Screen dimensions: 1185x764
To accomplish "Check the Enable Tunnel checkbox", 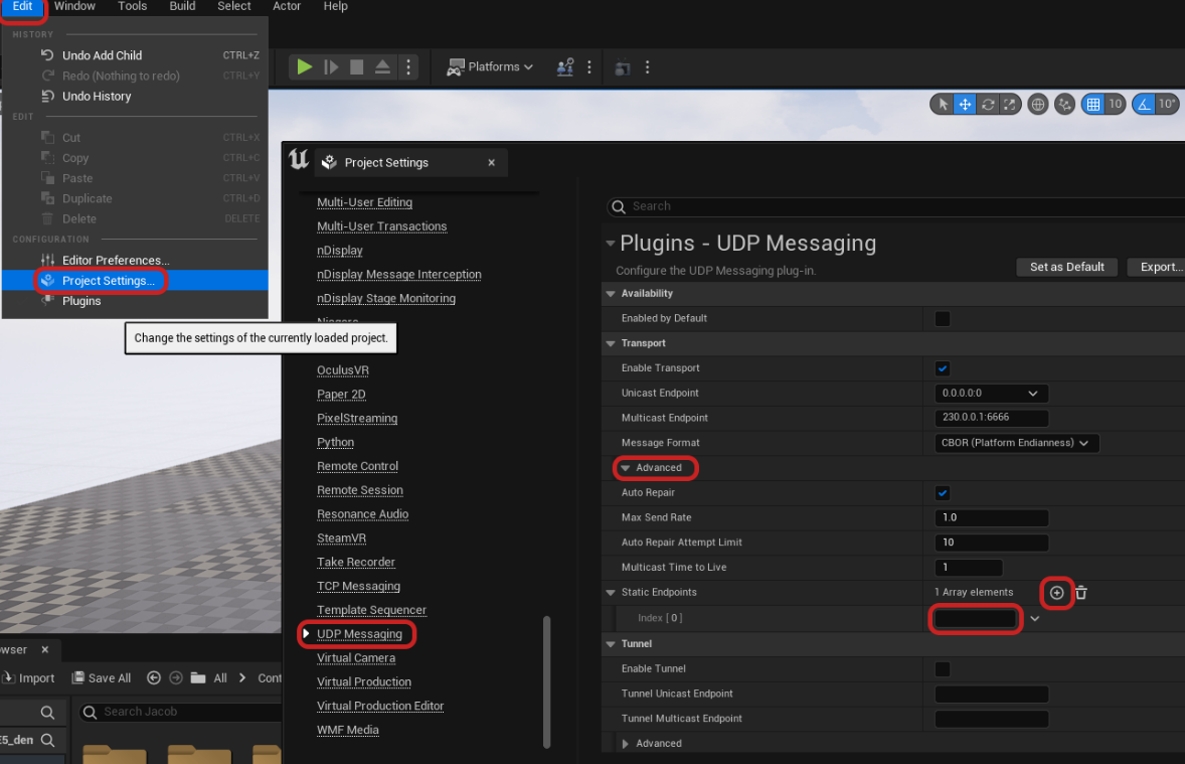I will point(942,669).
